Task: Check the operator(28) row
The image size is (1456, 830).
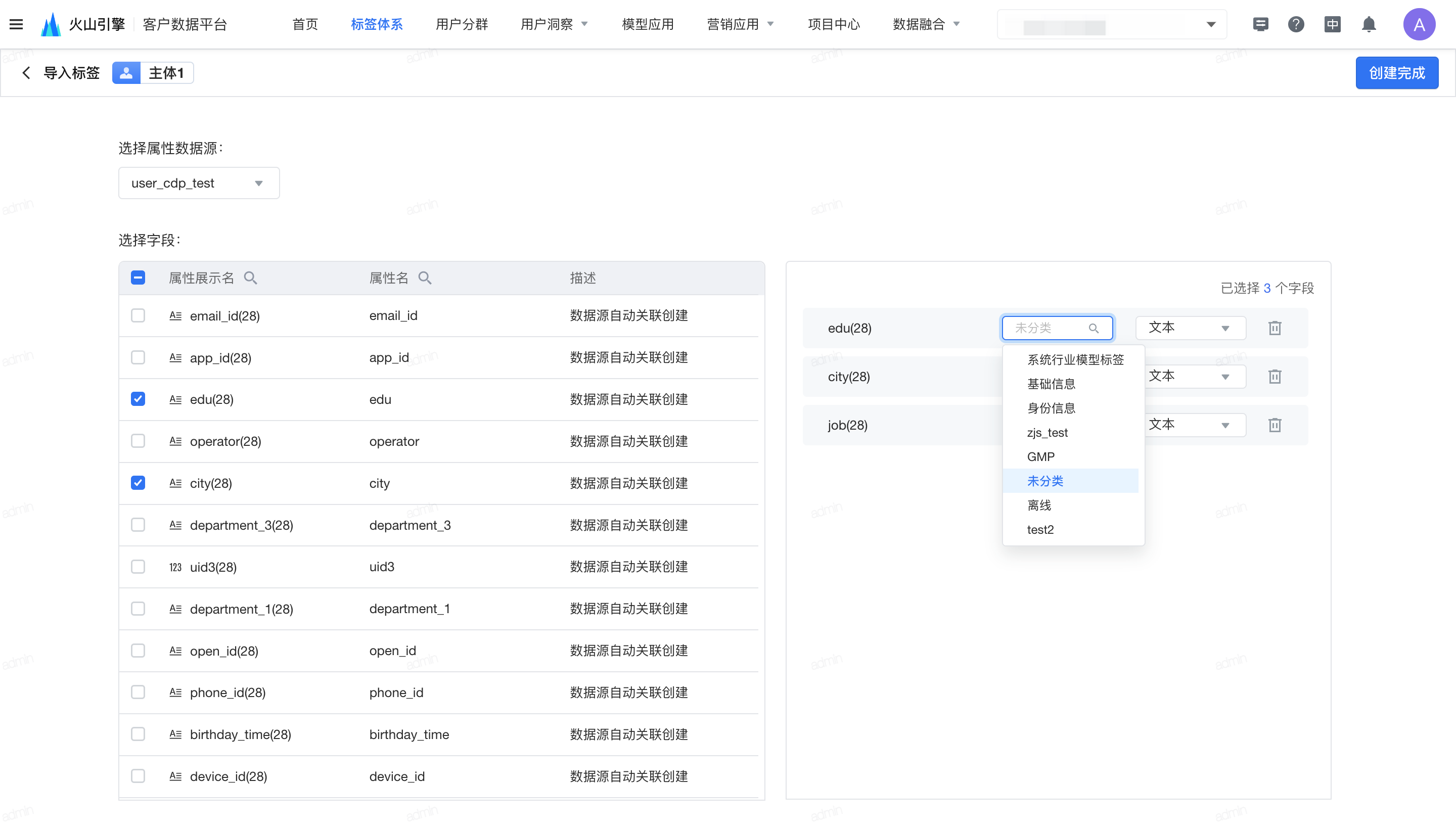Action: [138, 441]
